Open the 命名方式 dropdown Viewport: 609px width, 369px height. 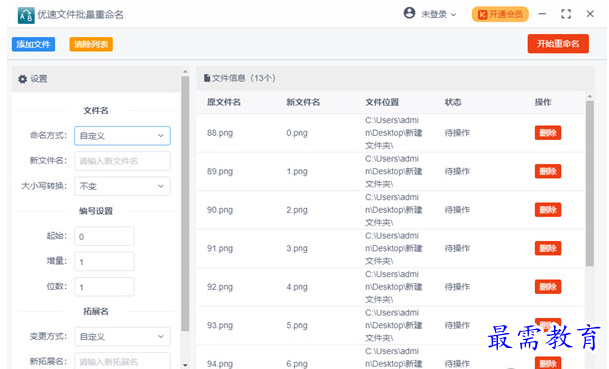point(122,136)
